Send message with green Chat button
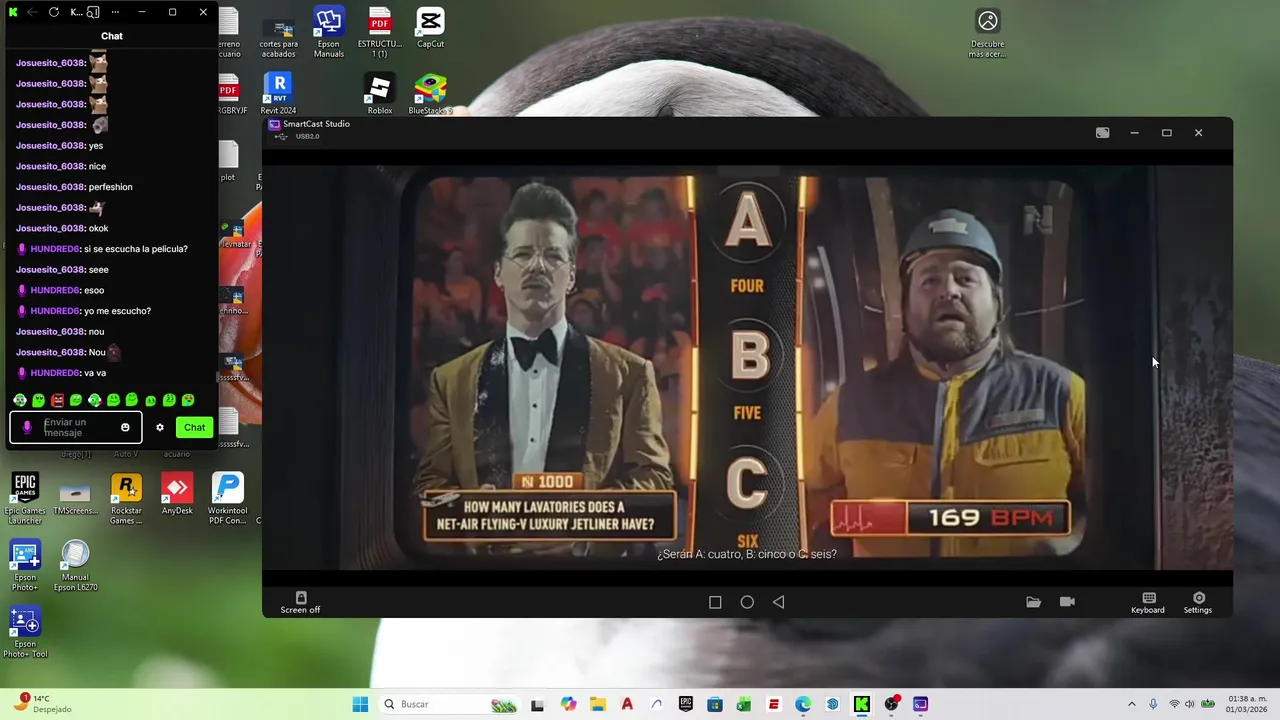The image size is (1280, 720). tap(194, 427)
